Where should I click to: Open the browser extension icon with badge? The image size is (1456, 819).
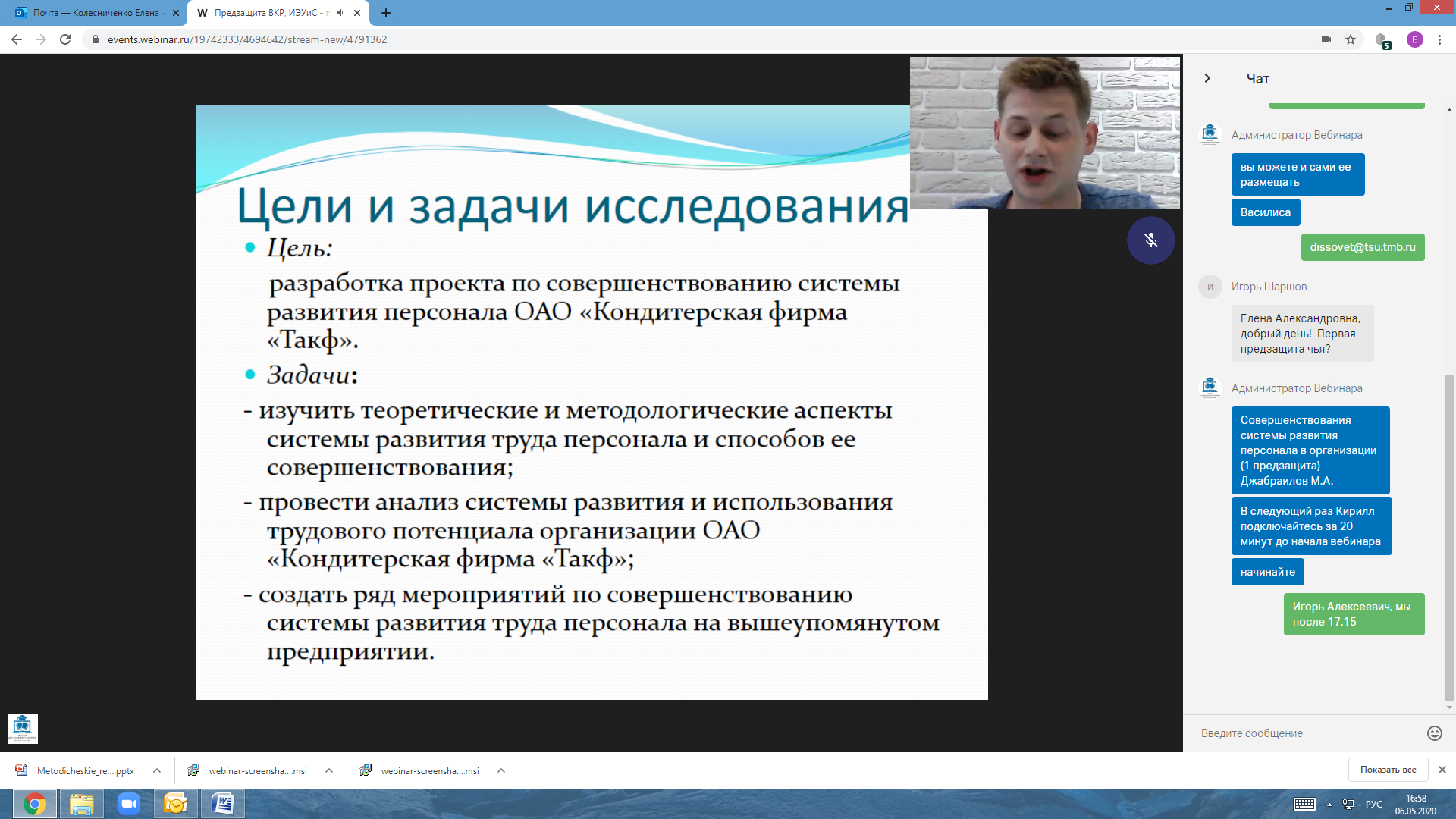click(x=1382, y=40)
